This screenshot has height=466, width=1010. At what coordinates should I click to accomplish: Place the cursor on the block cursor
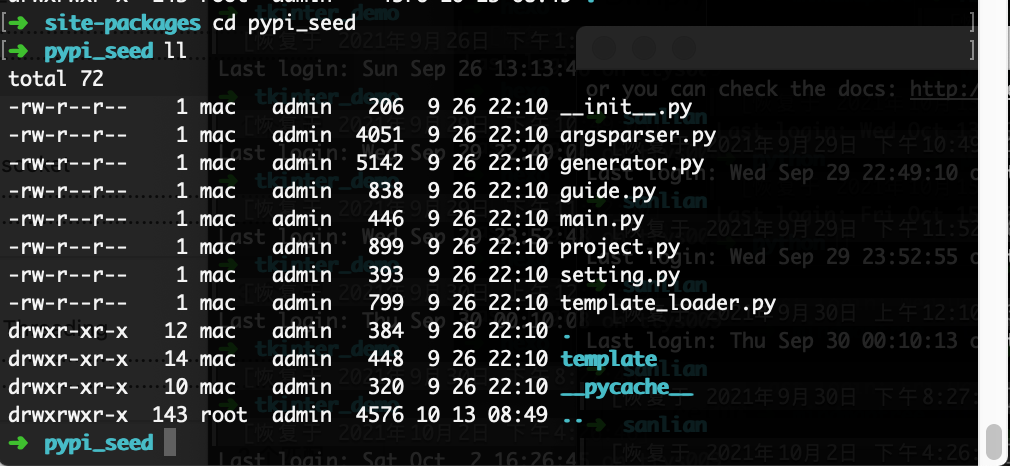click(169, 443)
